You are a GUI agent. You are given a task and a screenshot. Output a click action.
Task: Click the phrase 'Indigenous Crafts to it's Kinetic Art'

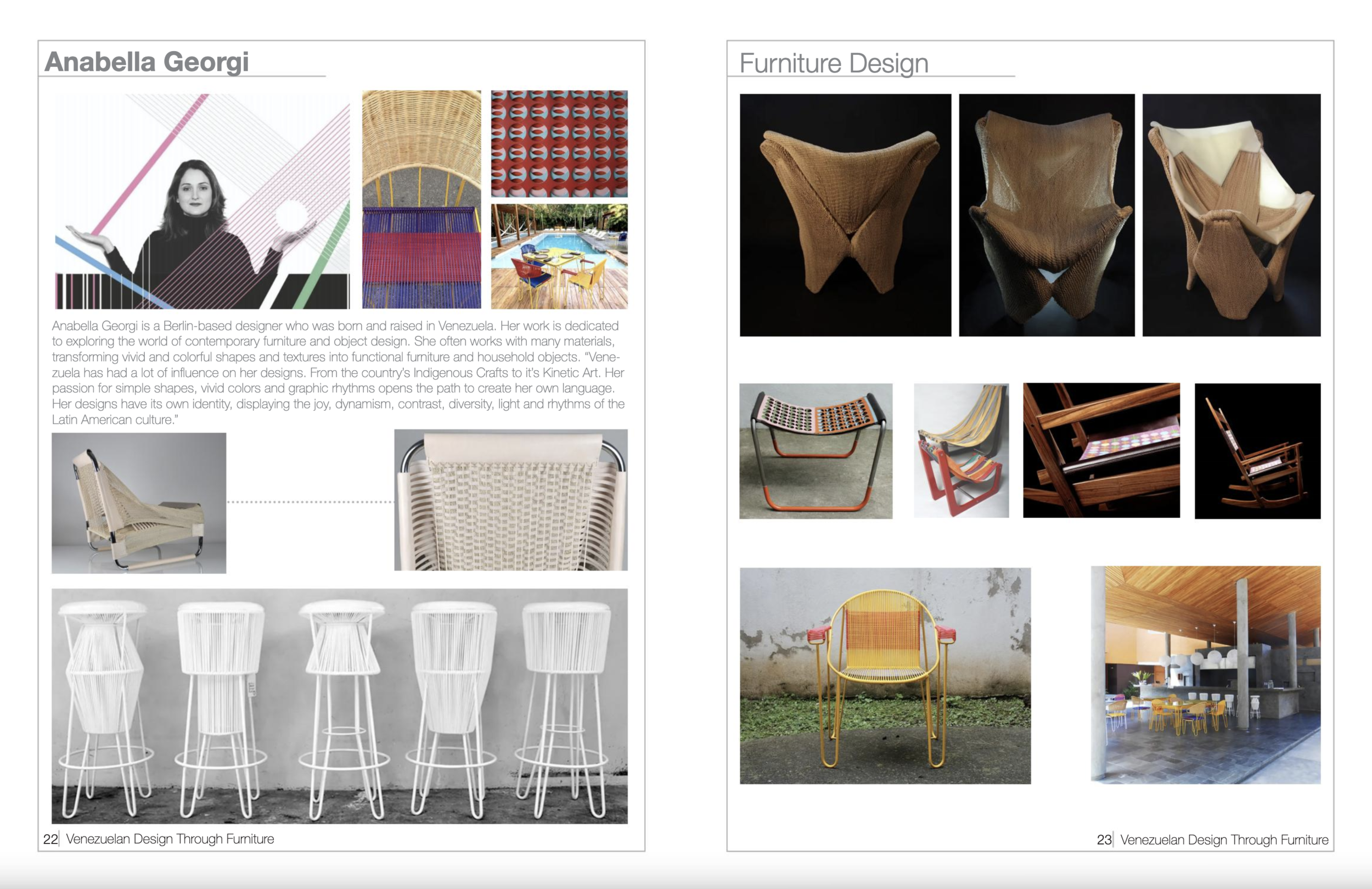[505, 373]
